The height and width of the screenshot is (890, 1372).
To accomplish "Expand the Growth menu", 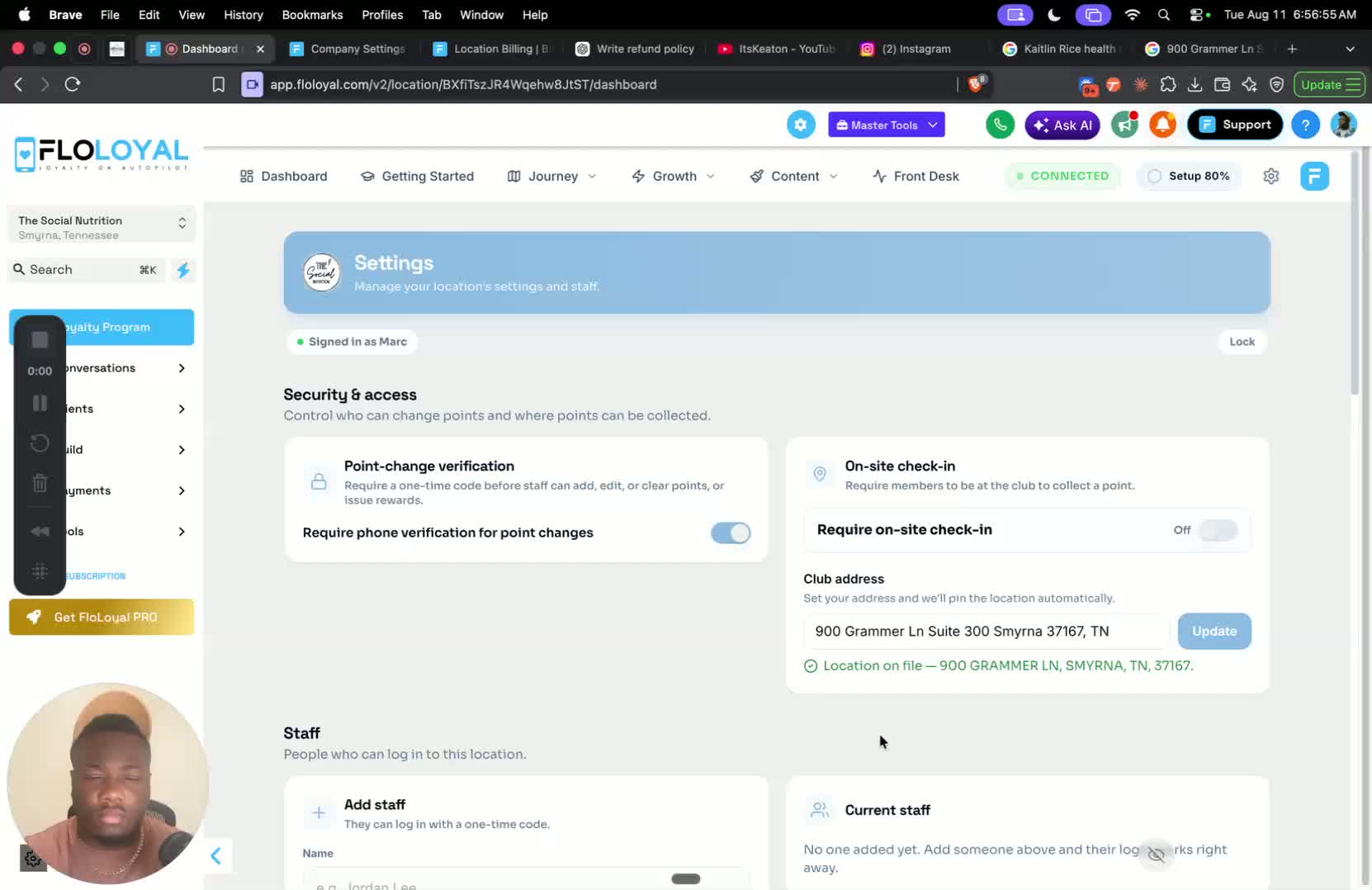I will coord(673,176).
